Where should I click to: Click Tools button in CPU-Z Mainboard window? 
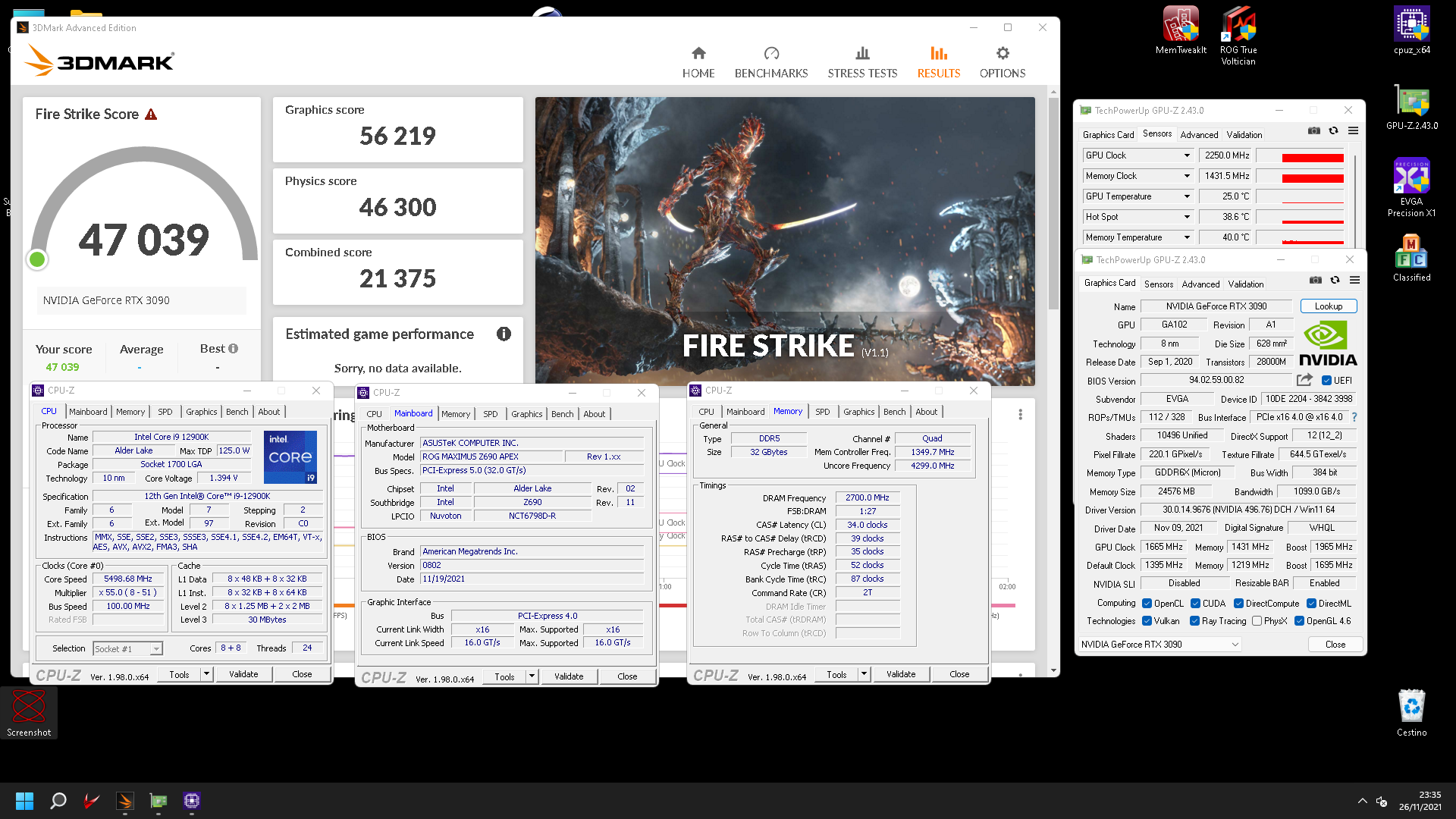[504, 676]
